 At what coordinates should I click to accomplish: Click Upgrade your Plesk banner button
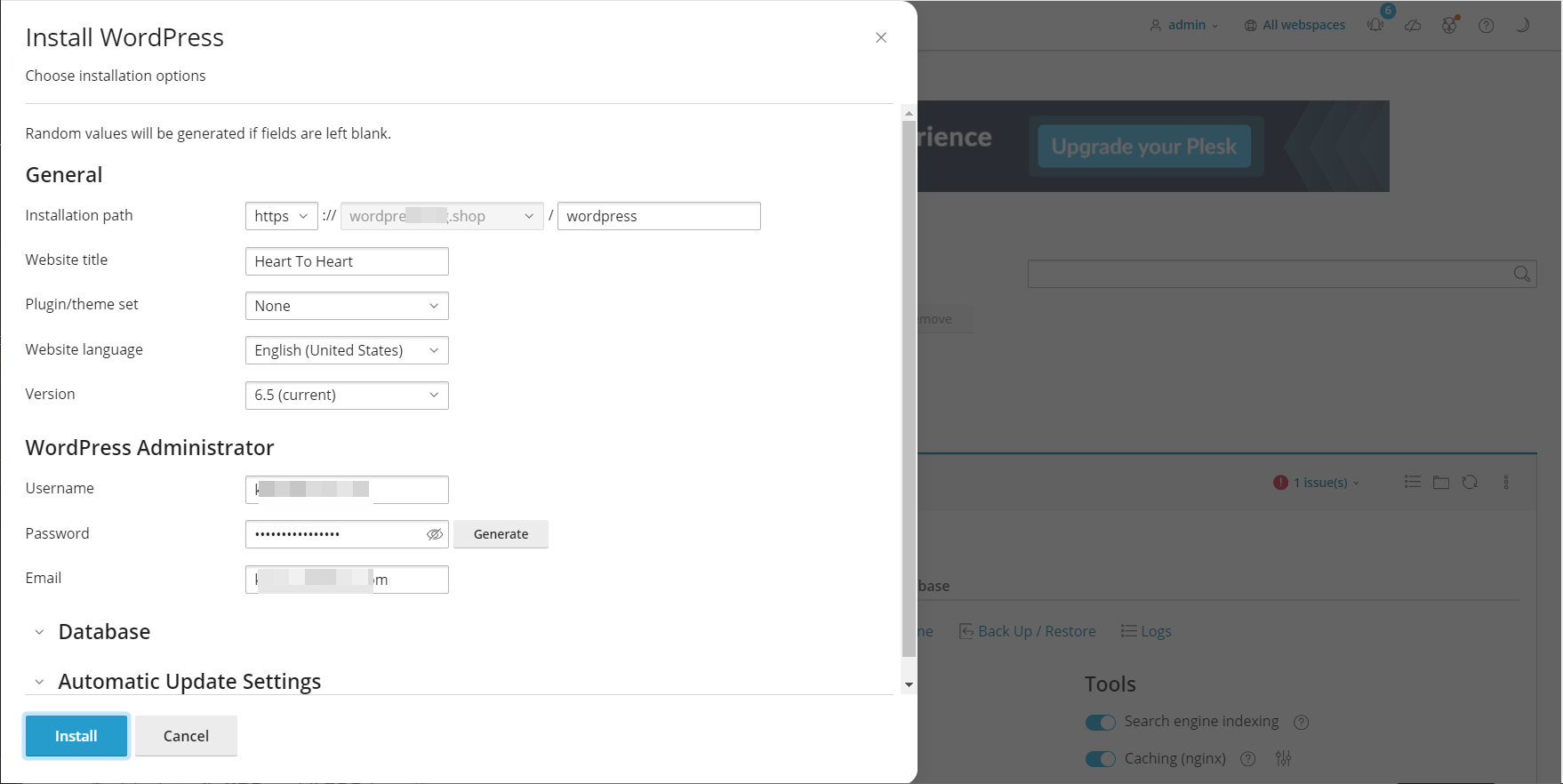tap(1144, 147)
